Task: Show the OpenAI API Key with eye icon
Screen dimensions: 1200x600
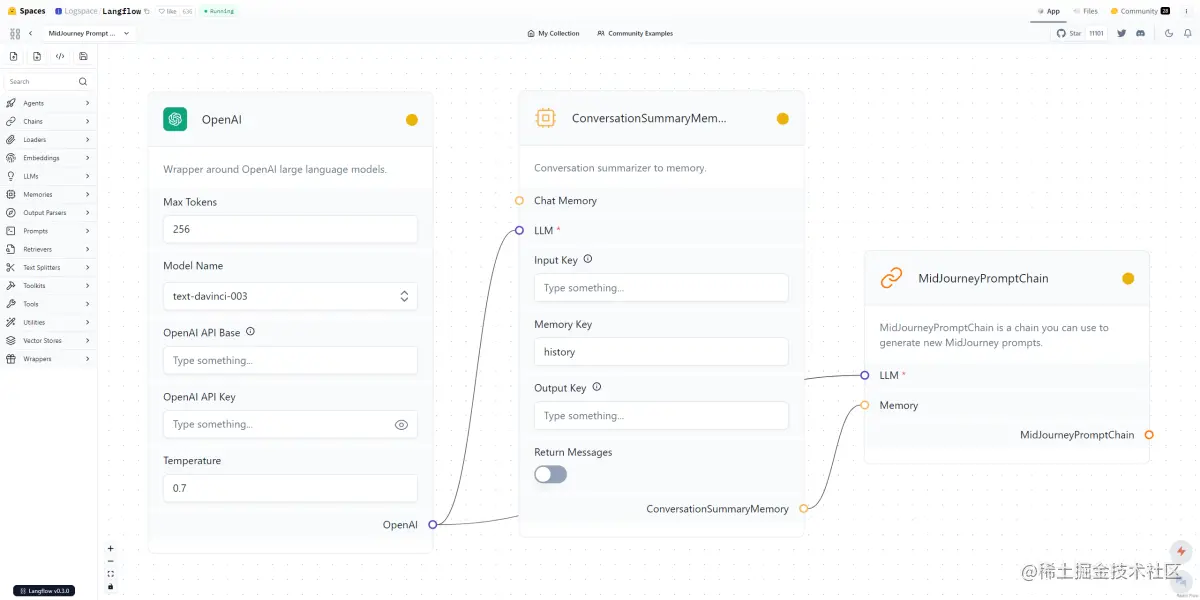Action: pyautogui.click(x=401, y=425)
